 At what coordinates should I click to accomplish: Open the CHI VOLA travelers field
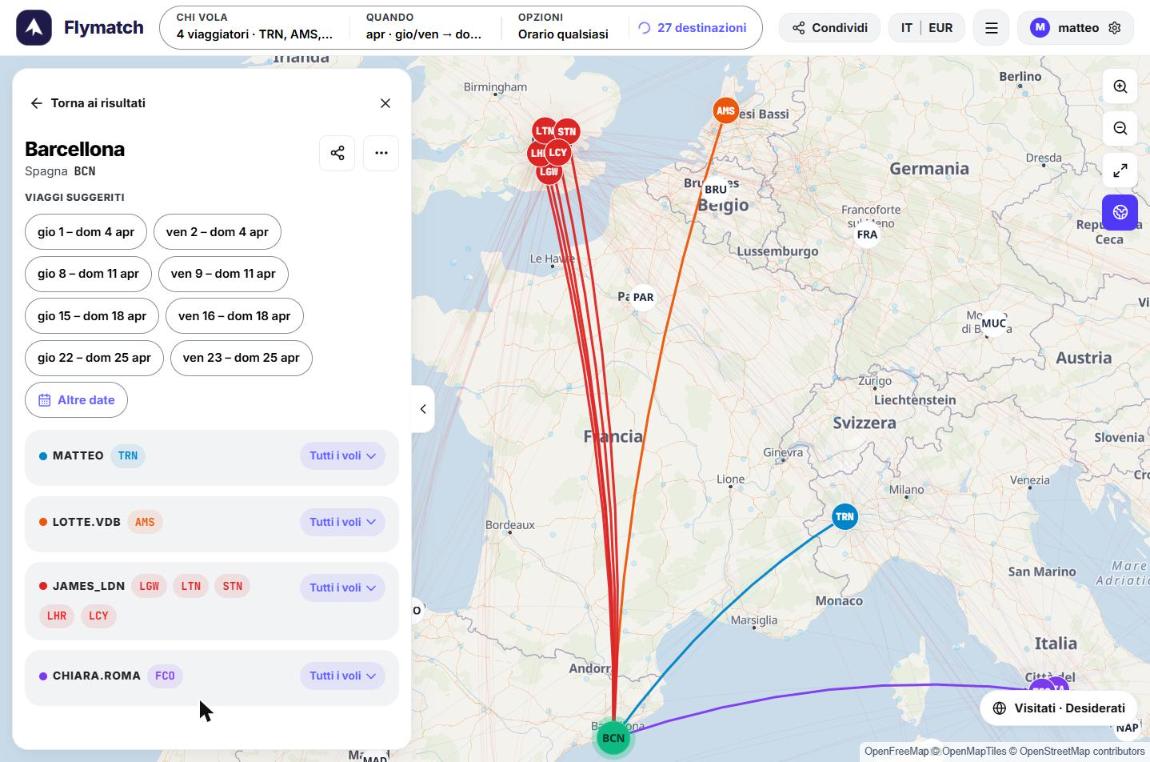tap(254, 27)
